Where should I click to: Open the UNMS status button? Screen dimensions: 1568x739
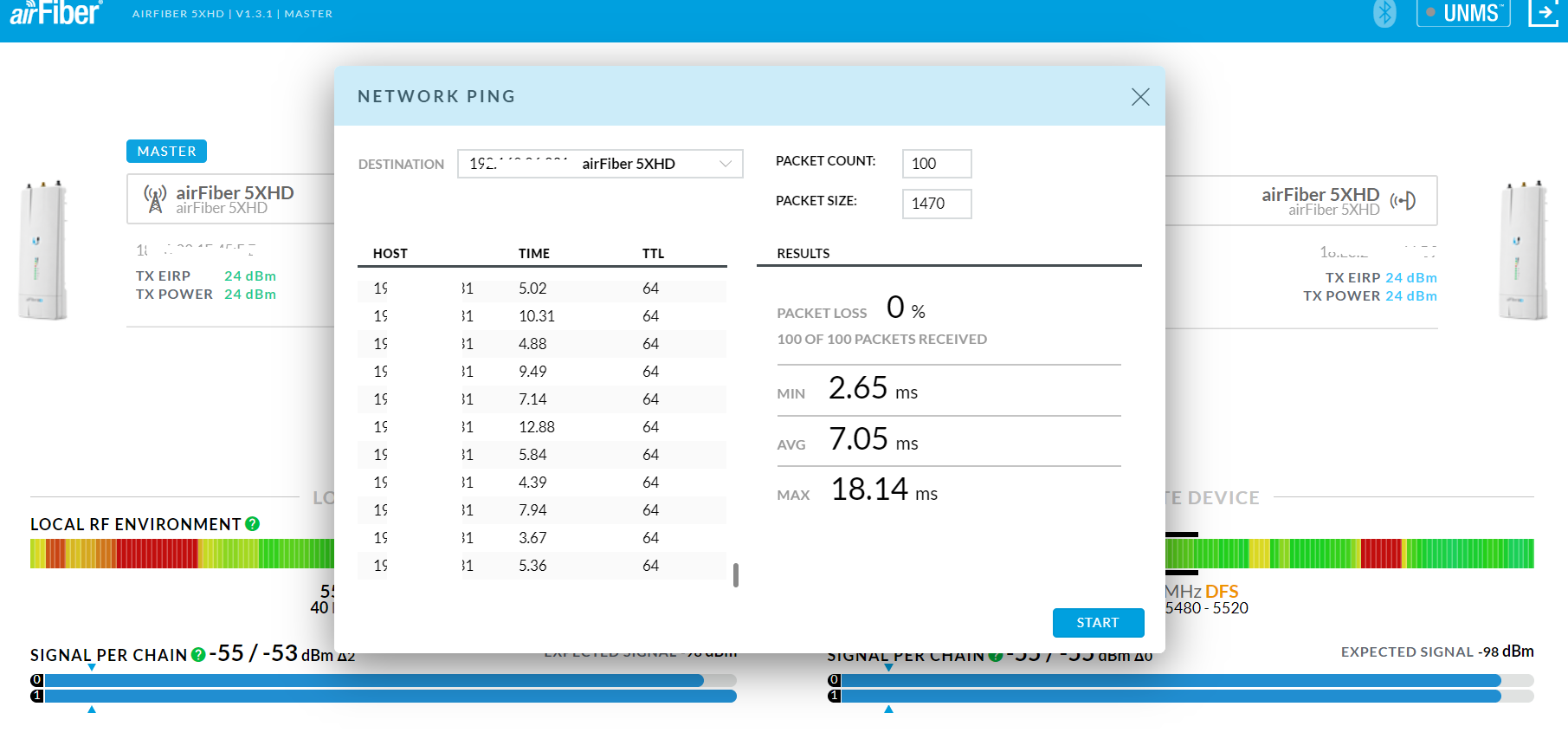tap(1463, 14)
